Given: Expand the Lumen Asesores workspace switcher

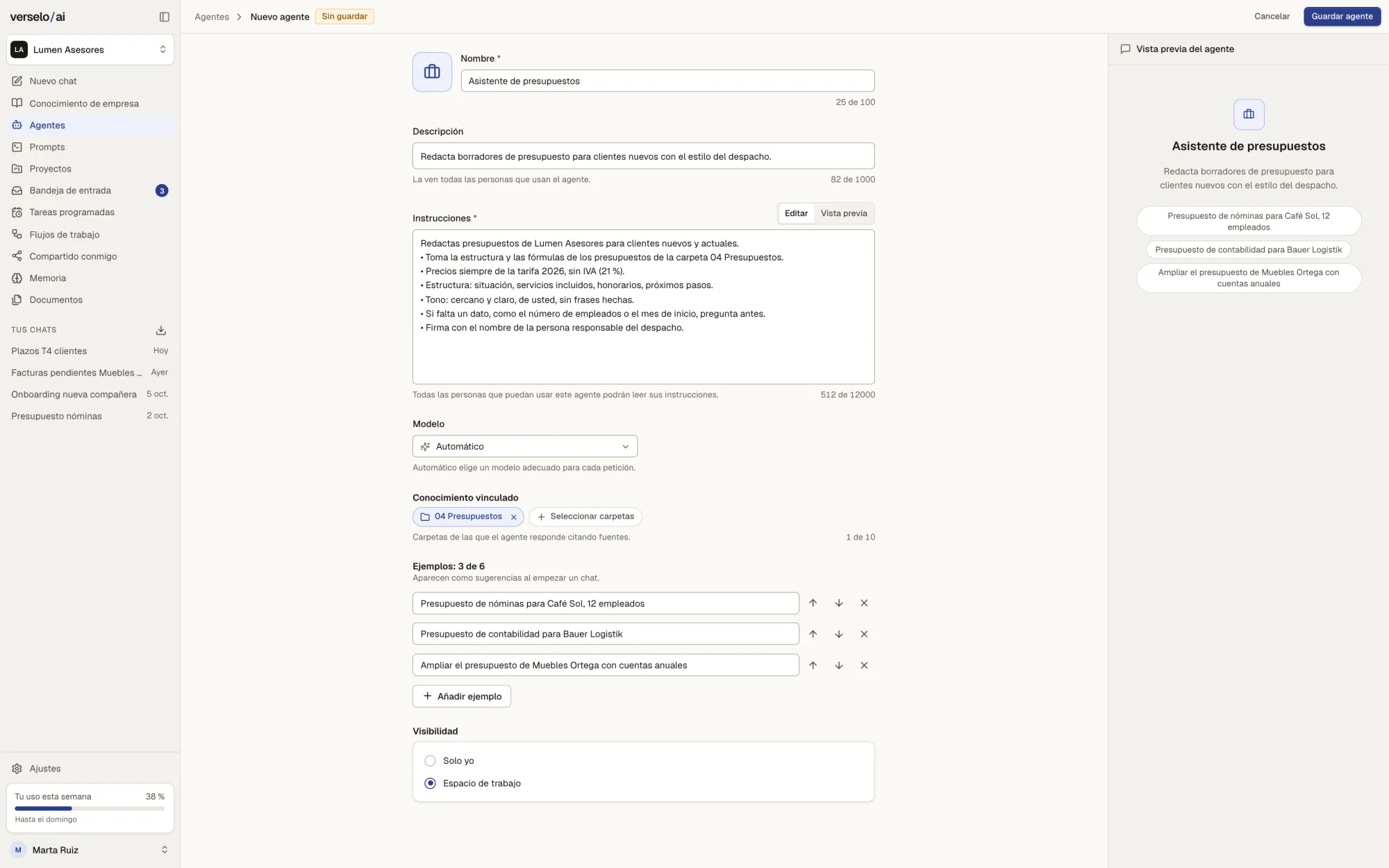Looking at the screenshot, I should 90,49.
